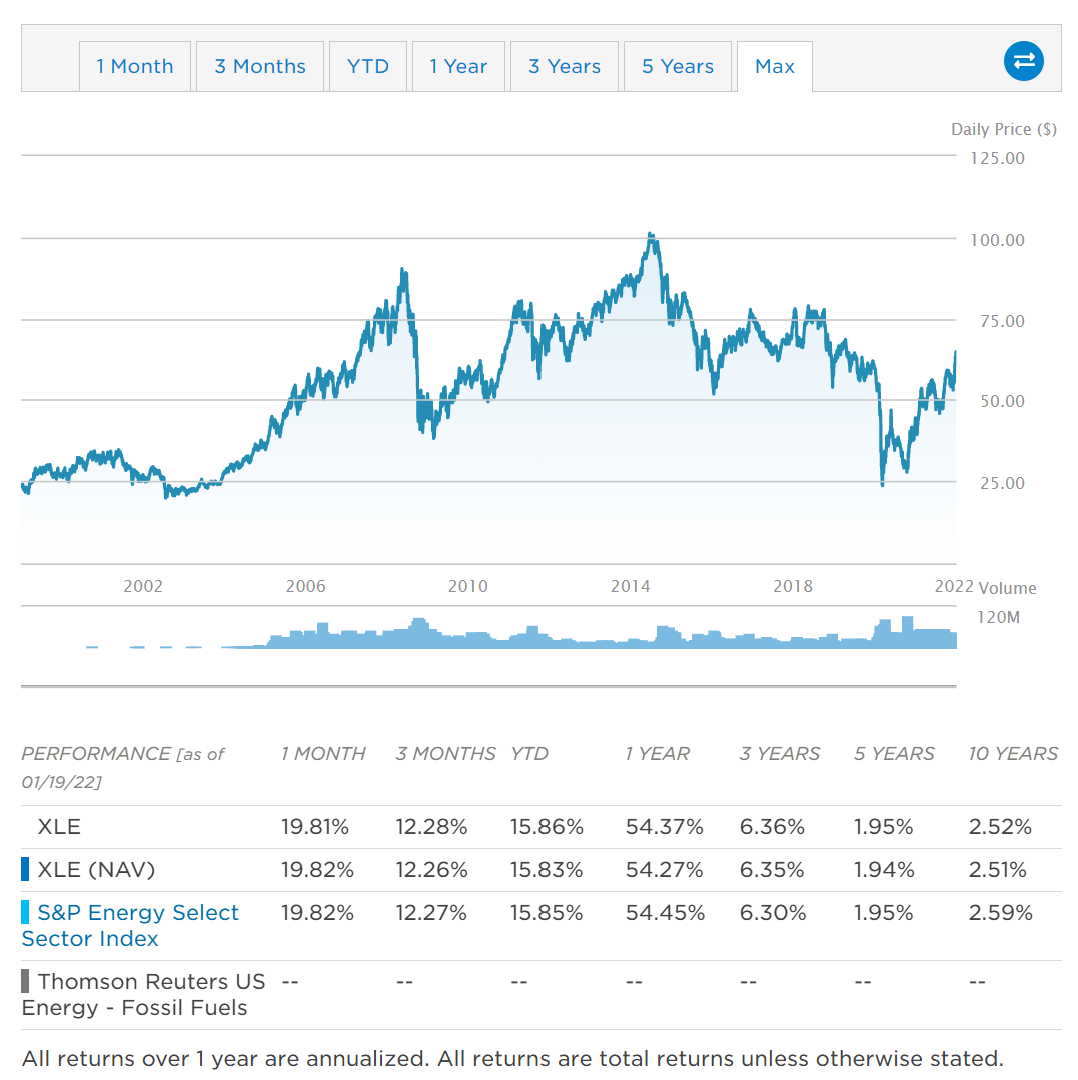This screenshot has width=1078, height=1080.
Task: Click the XLE 10 years value 2.52%
Action: point(1000,827)
